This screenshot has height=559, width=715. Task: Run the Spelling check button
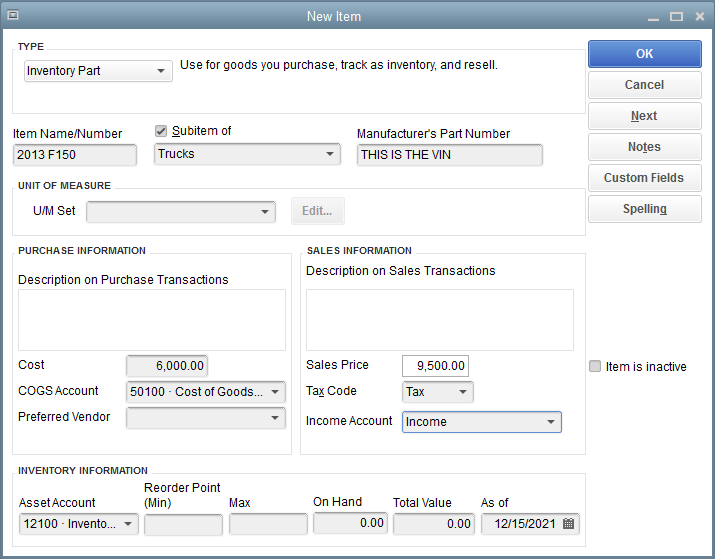(x=644, y=209)
